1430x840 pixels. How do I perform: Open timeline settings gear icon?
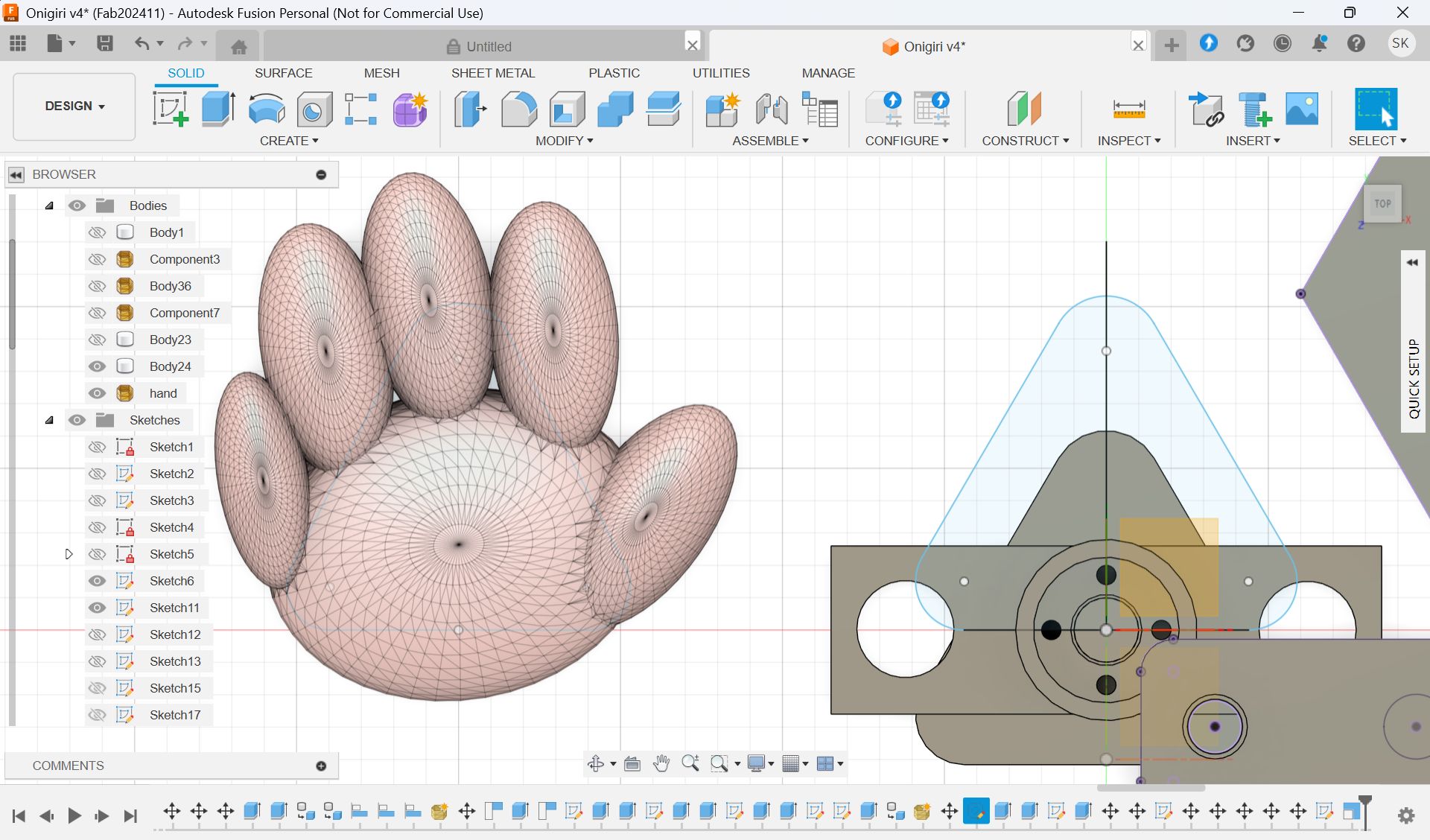[1406, 815]
